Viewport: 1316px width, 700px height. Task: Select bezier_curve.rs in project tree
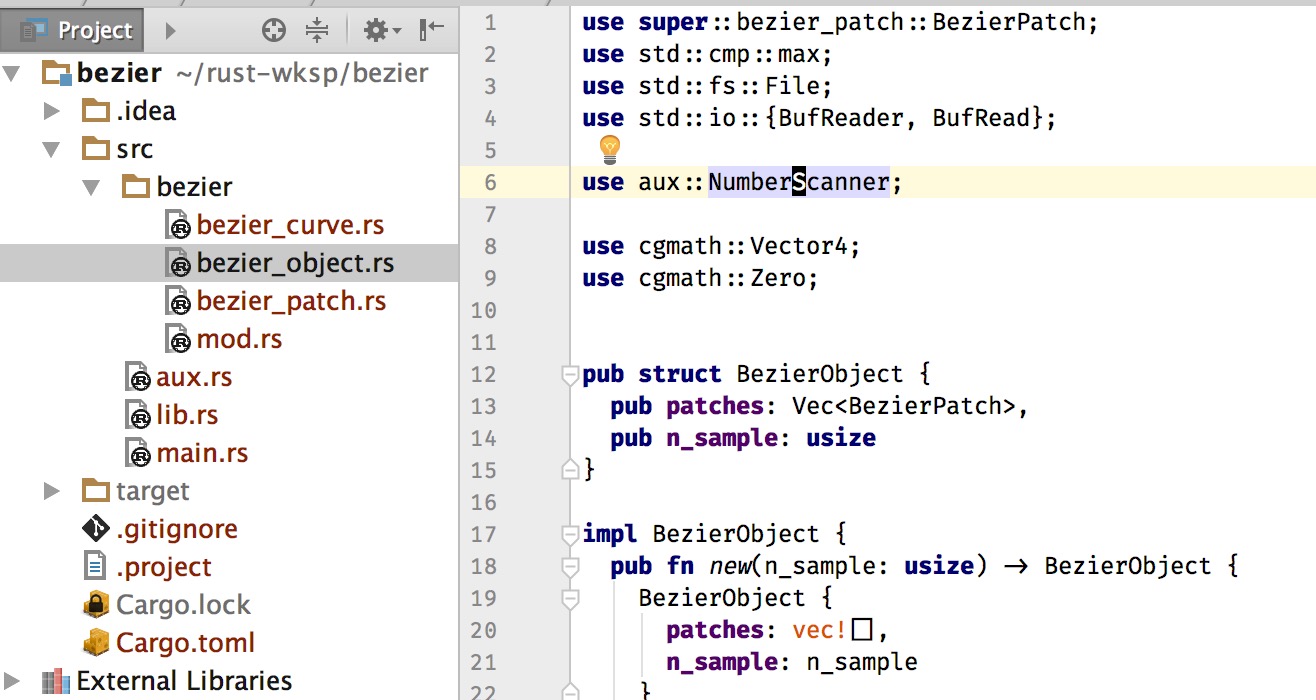coord(290,225)
